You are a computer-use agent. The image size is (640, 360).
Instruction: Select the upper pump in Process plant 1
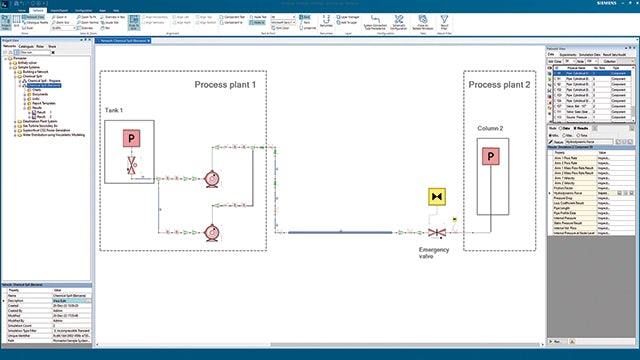pos(212,179)
